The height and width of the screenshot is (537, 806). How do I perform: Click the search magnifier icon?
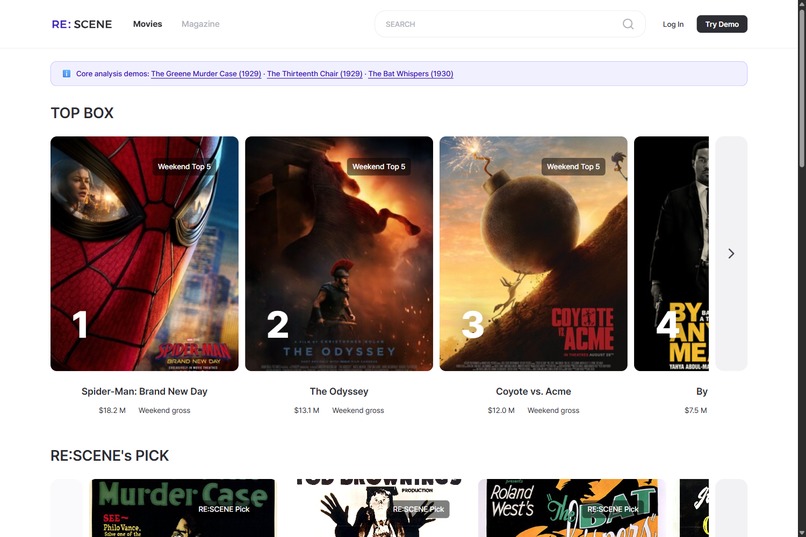click(628, 24)
